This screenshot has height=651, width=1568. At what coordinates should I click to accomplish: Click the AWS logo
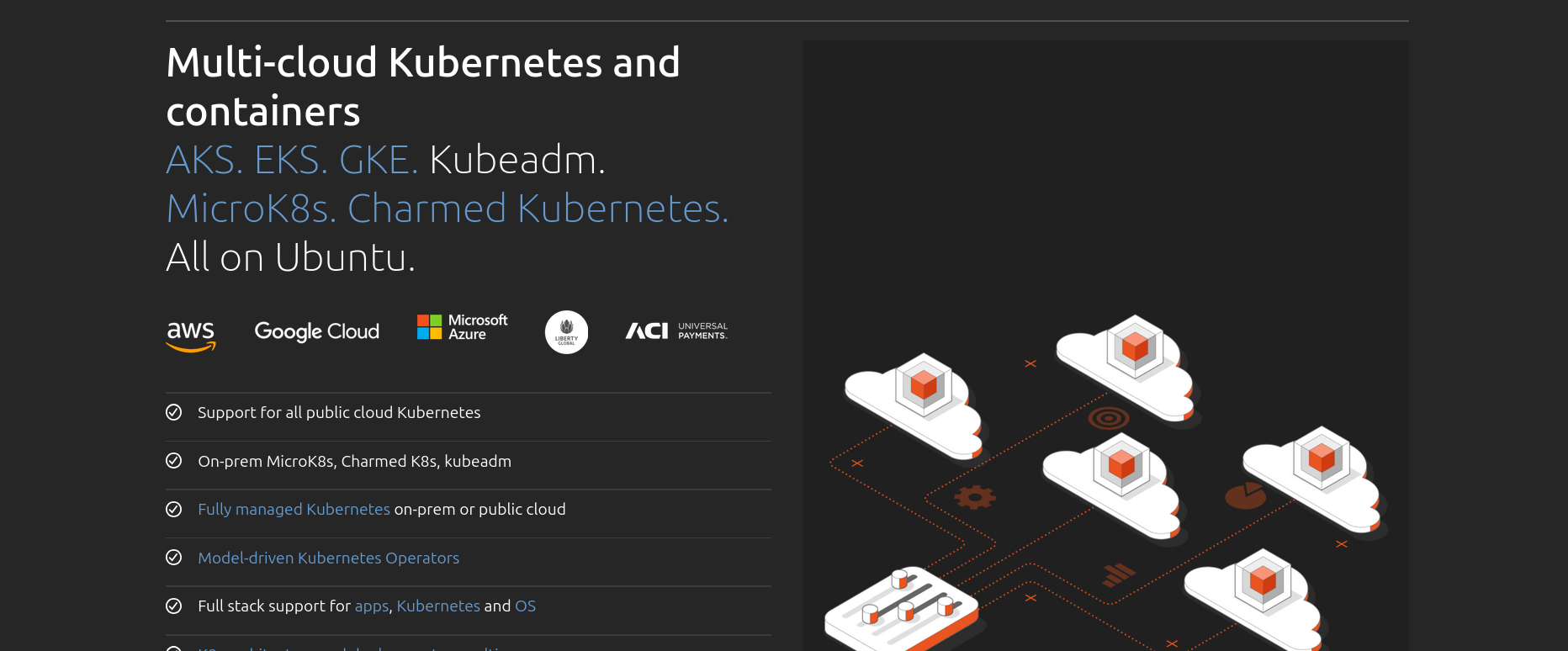point(191,335)
